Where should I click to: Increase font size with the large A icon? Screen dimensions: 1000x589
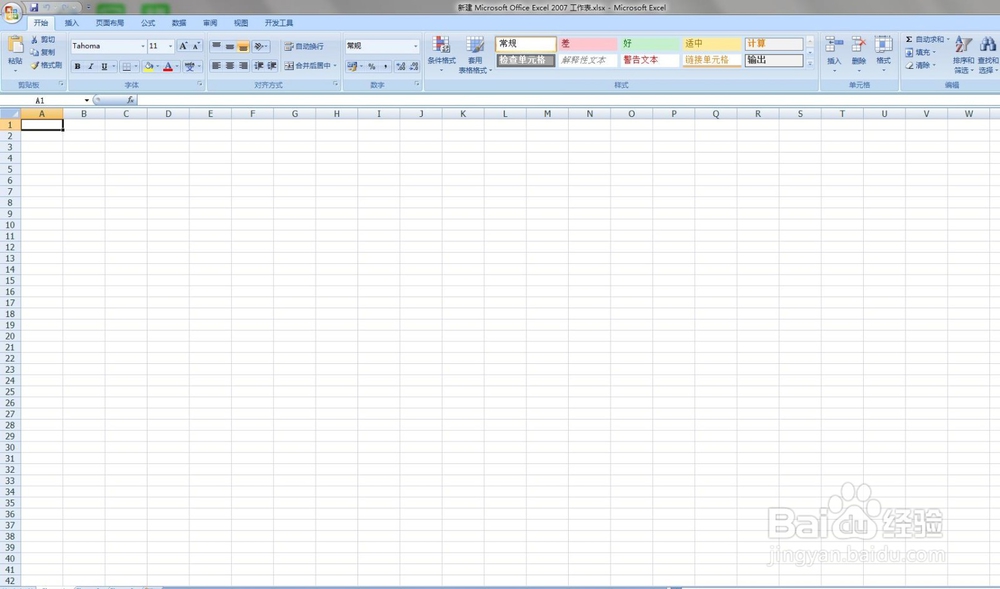point(183,46)
